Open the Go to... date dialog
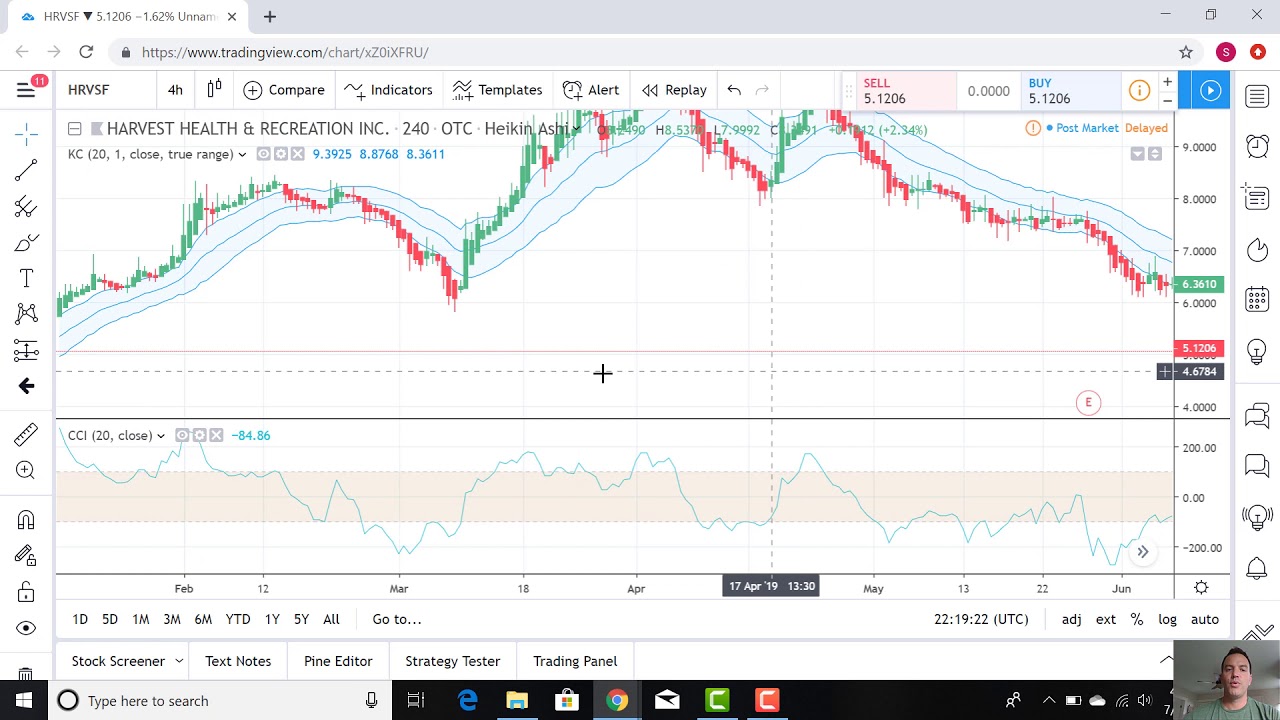This screenshot has height=720, width=1280. [x=397, y=620]
